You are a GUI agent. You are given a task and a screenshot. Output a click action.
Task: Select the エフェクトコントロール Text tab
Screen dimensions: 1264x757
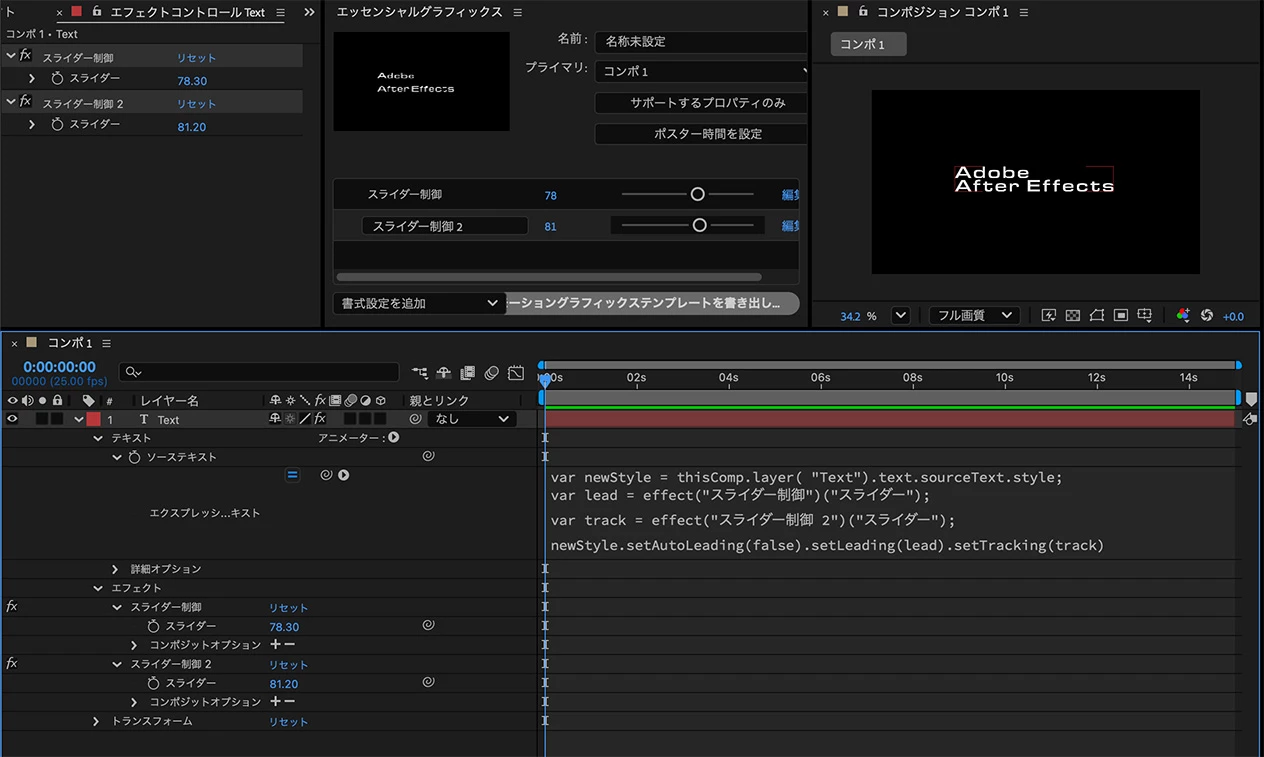point(186,12)
